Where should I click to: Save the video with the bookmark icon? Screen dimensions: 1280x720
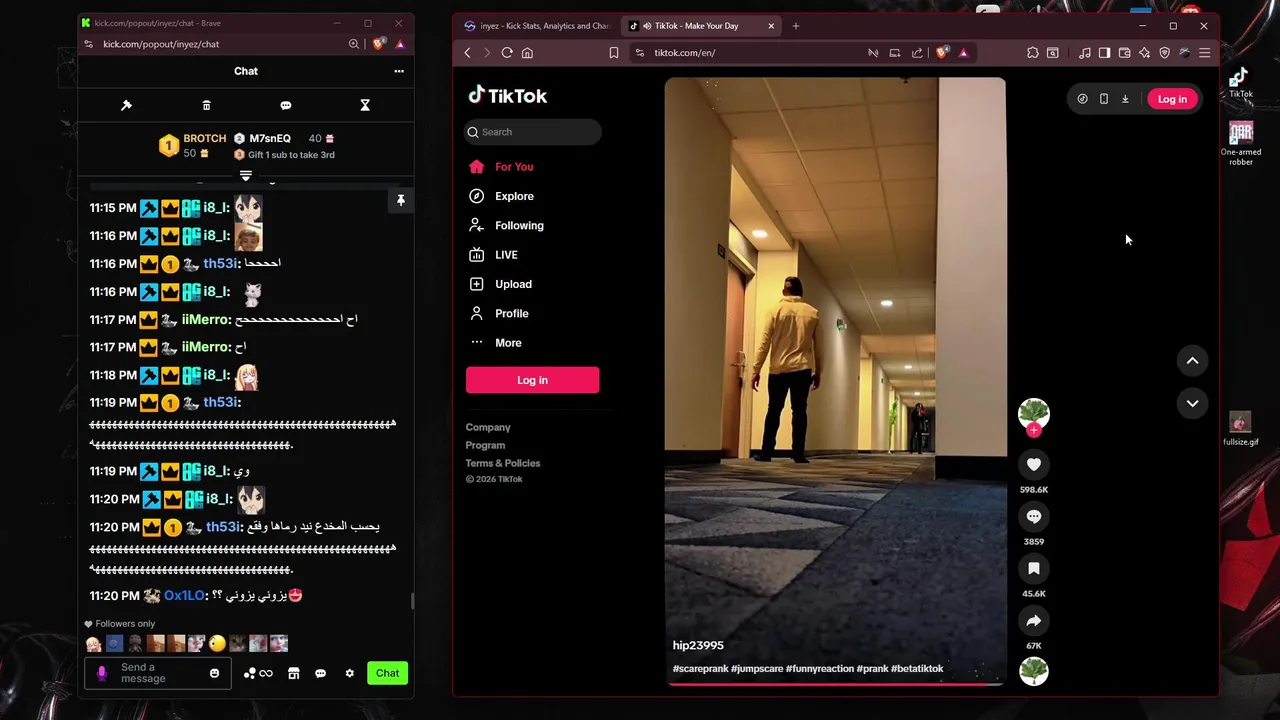point(1034,568)
